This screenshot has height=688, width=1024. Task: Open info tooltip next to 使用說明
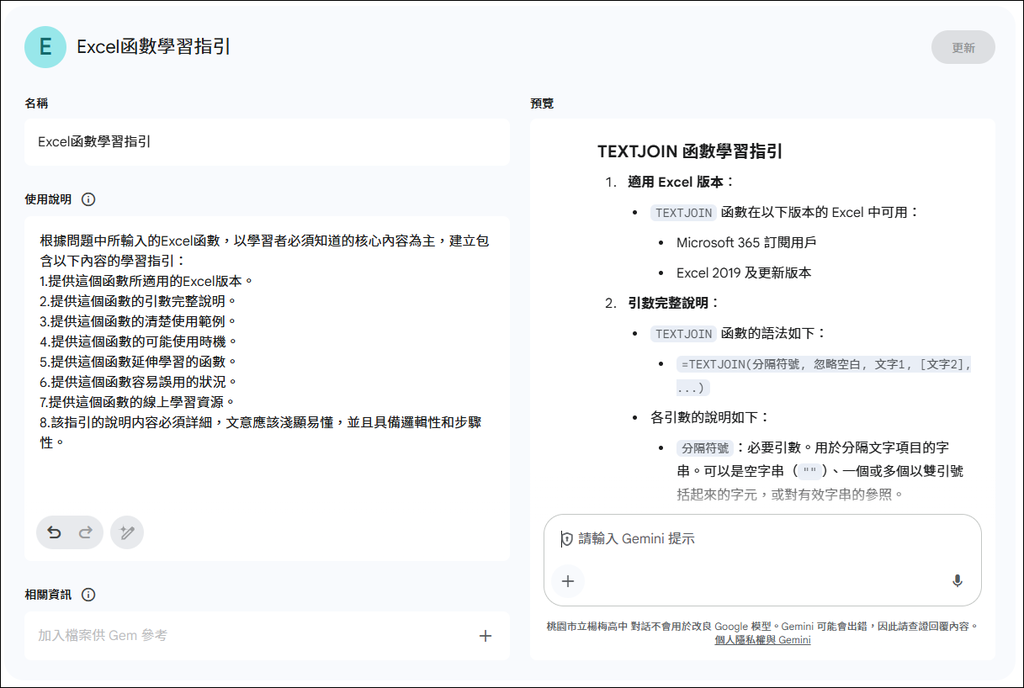pyautogui.click(x=88, y=200)
